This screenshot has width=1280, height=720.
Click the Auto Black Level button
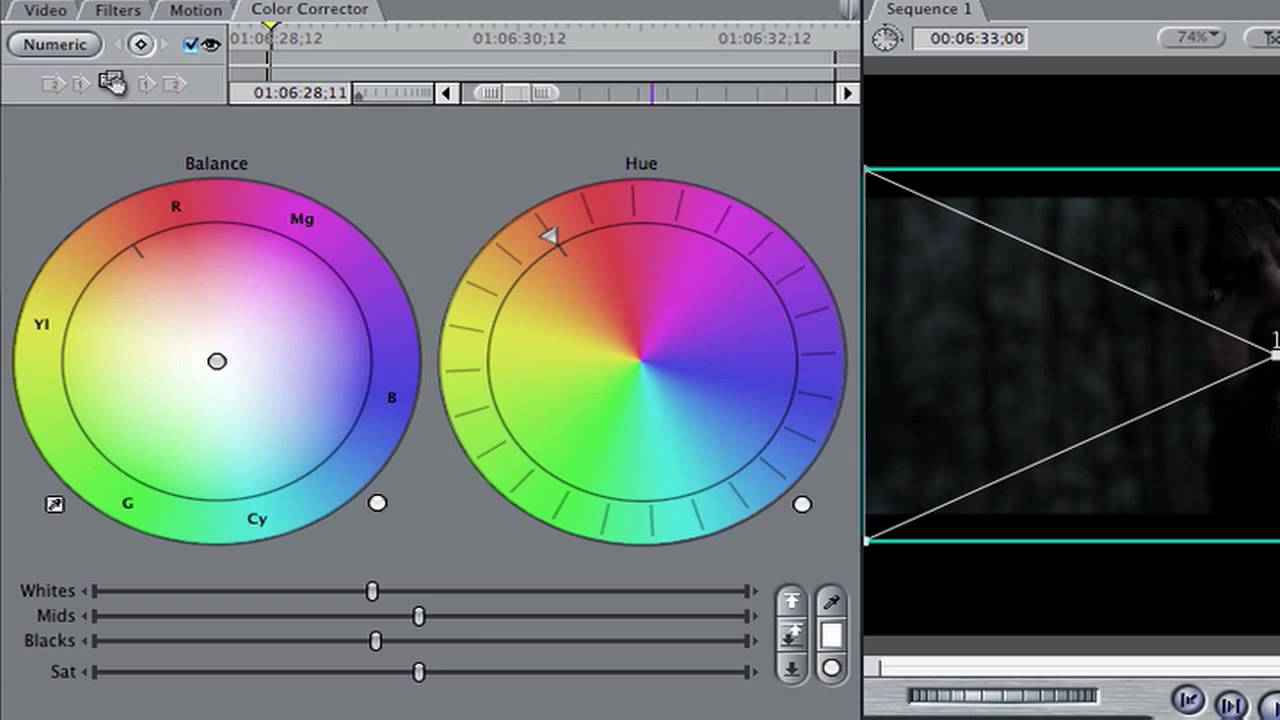tap(792, 668)
